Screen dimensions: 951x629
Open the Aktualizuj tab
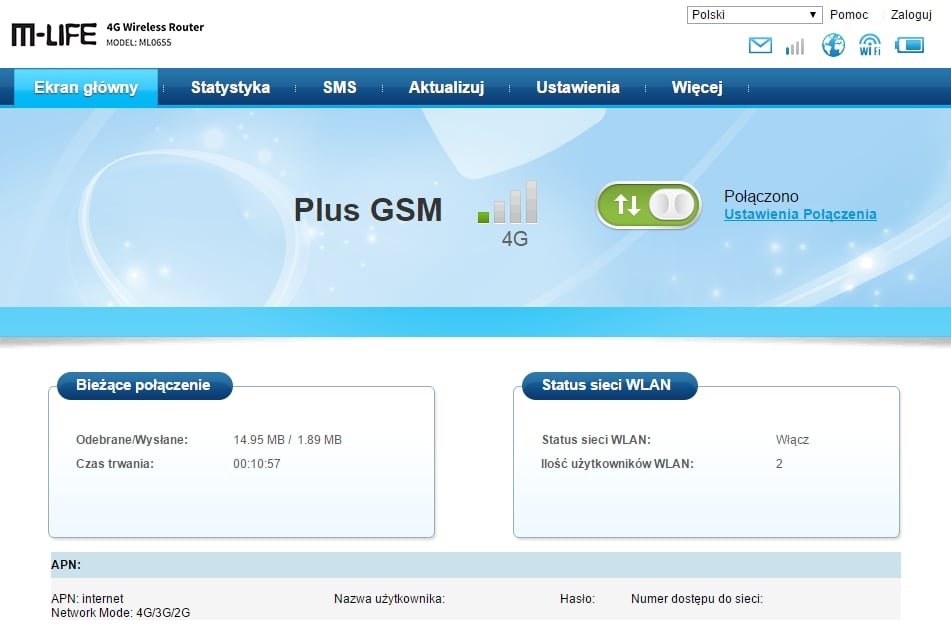point(446,87)
